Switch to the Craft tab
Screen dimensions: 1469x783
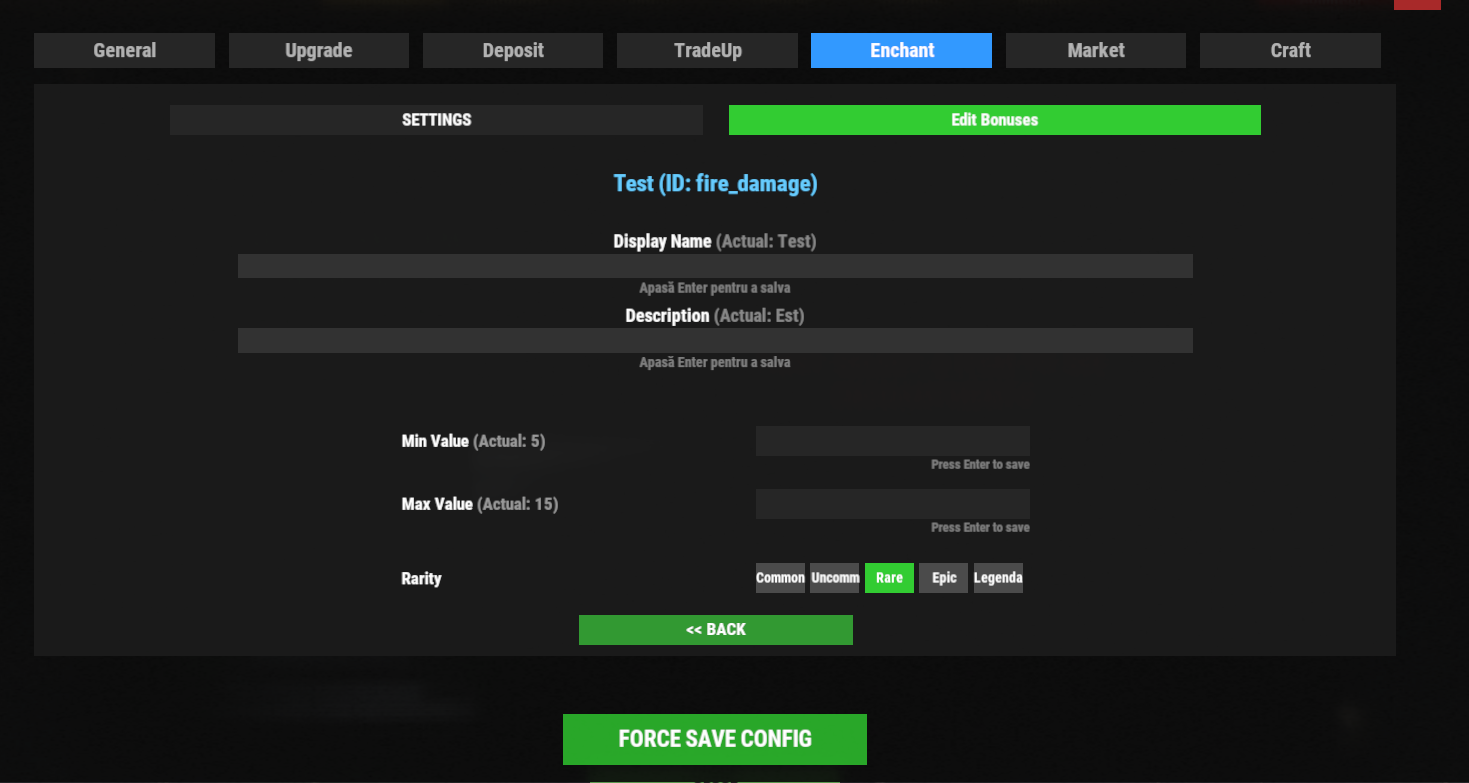pyautogui.click(x=1290, y=50)
